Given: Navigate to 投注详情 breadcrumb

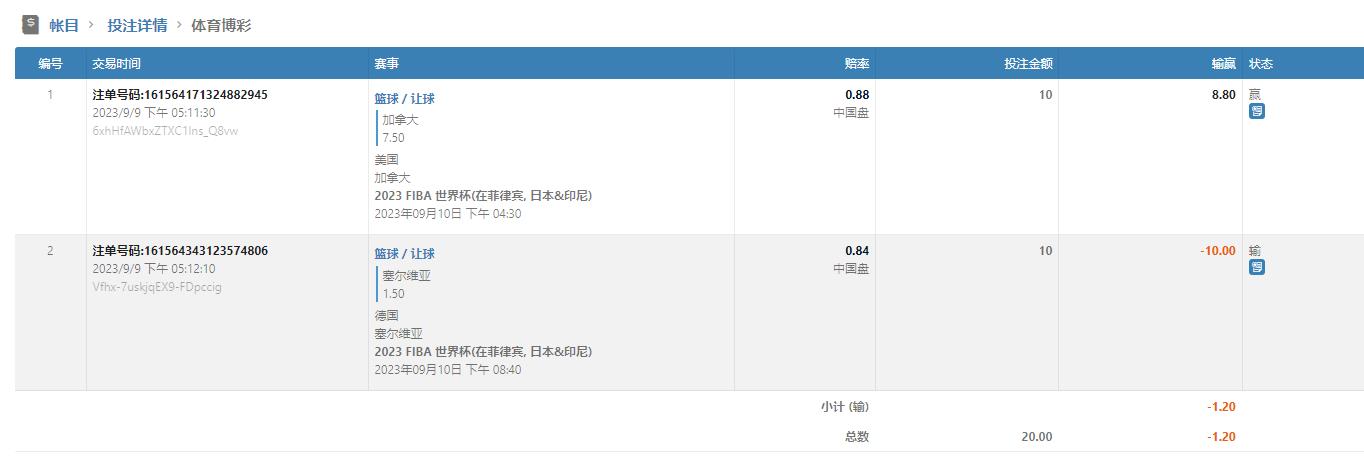Looking at the screenshot, I should pos(137,25).
